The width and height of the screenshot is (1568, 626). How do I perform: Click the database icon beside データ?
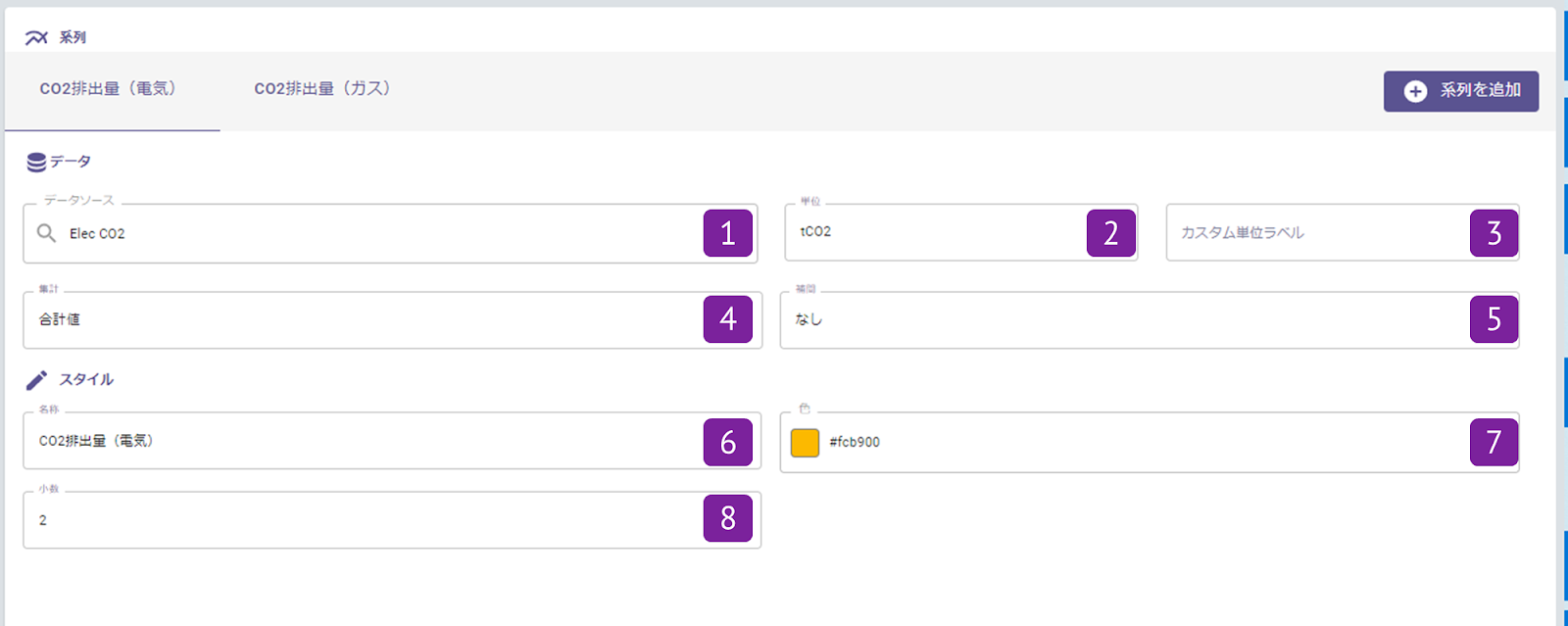tap(36, 162)
